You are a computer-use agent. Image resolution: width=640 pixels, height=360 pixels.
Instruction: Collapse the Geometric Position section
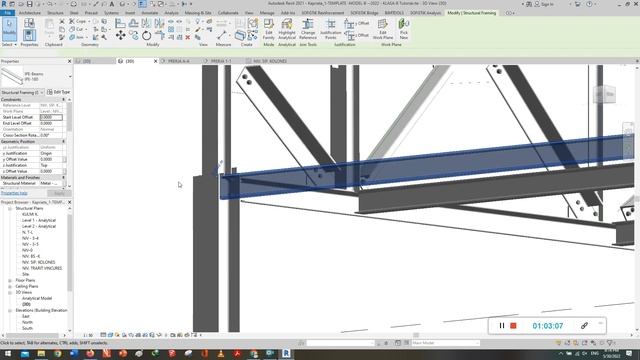[x=63, y=142]
